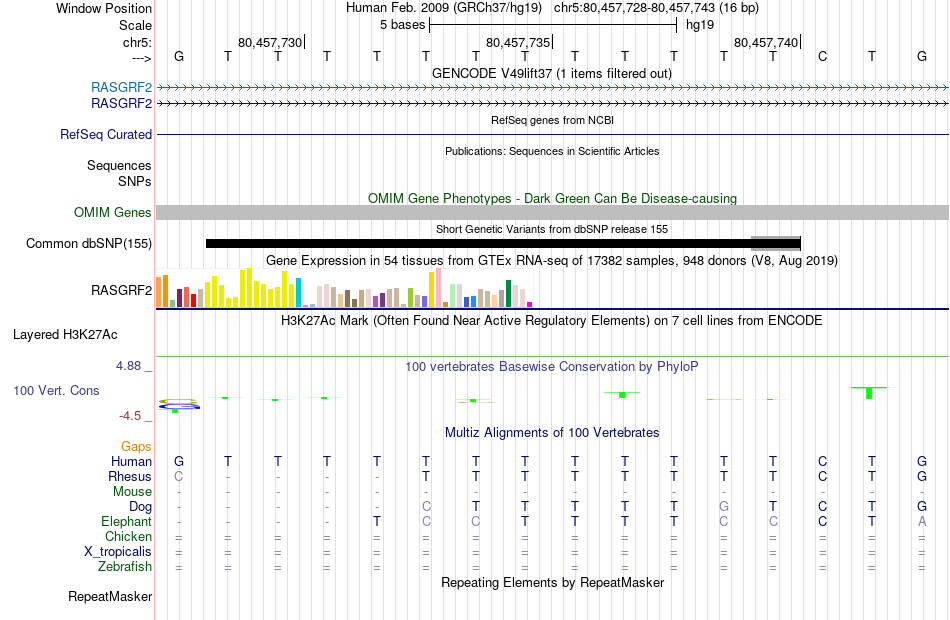Click the hg19 label beside the scale bar
Viewport: 950px width, 620px height.
click(700, 25)
